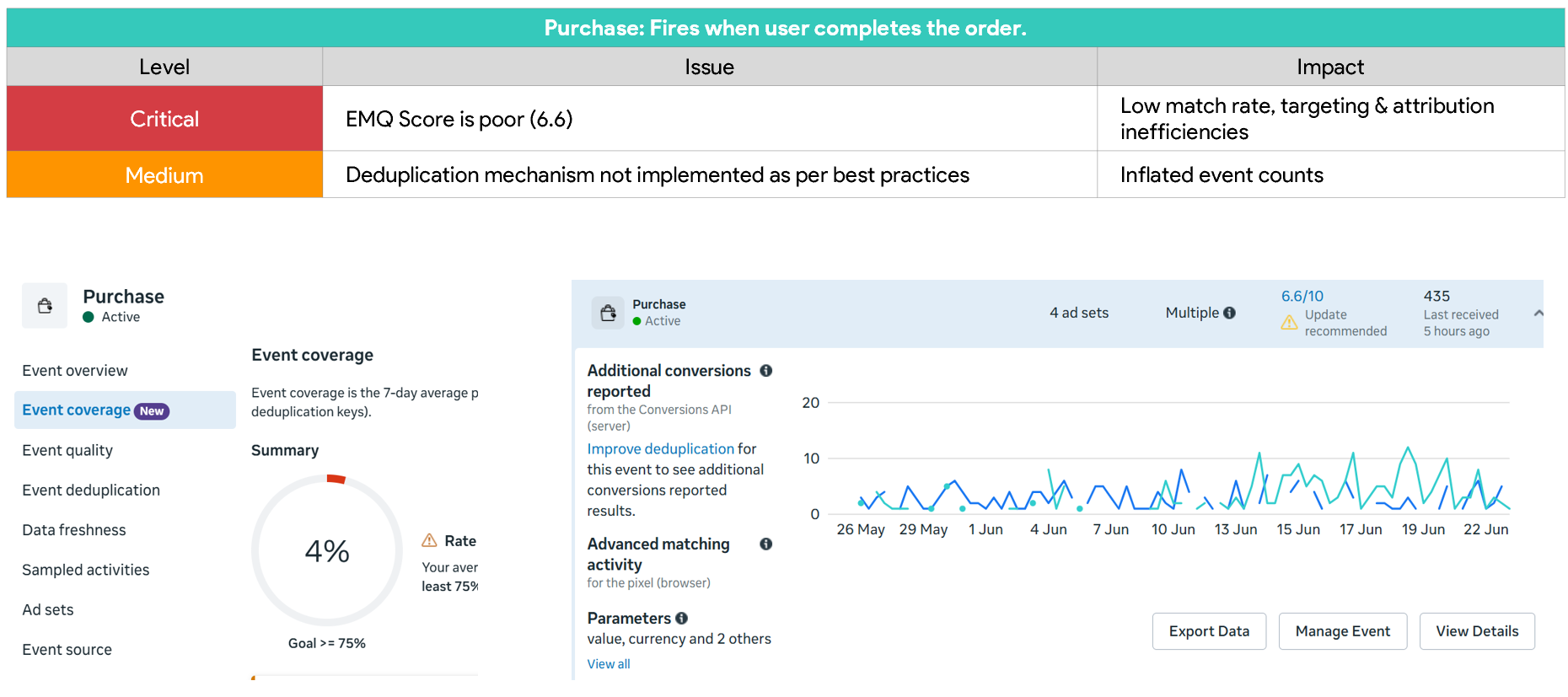Viewport: 1568px width, 697px height.
Task: Click the View Details button
Action: tap(1477, 631)
